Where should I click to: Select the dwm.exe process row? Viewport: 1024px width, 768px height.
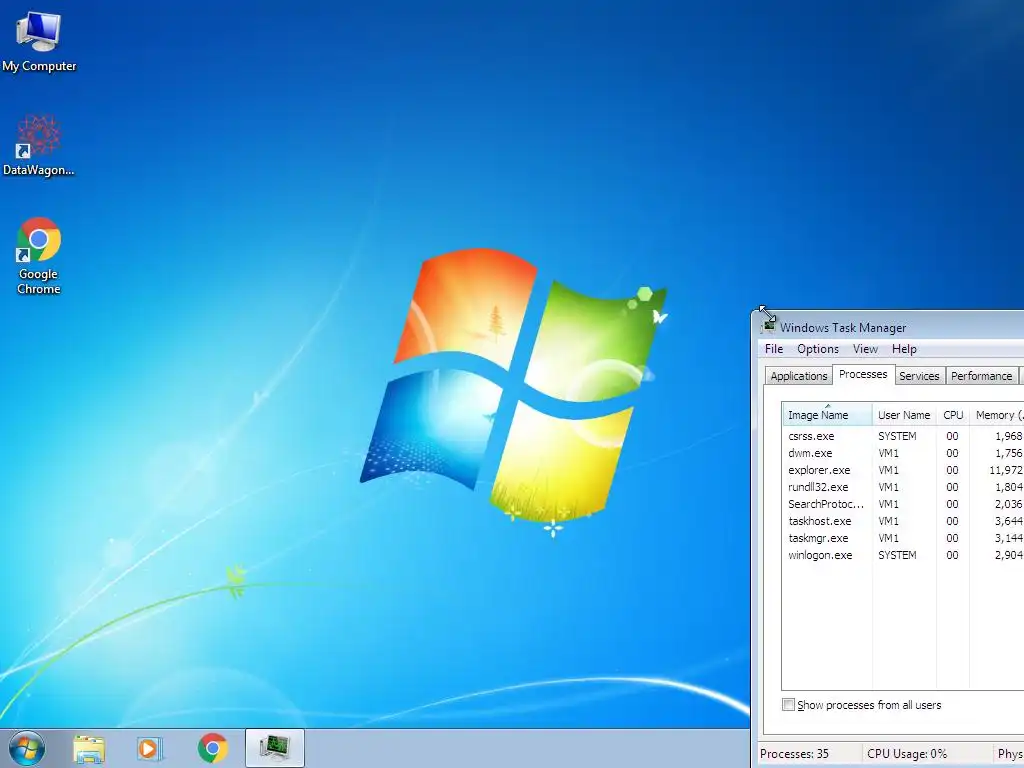[903, 453]
